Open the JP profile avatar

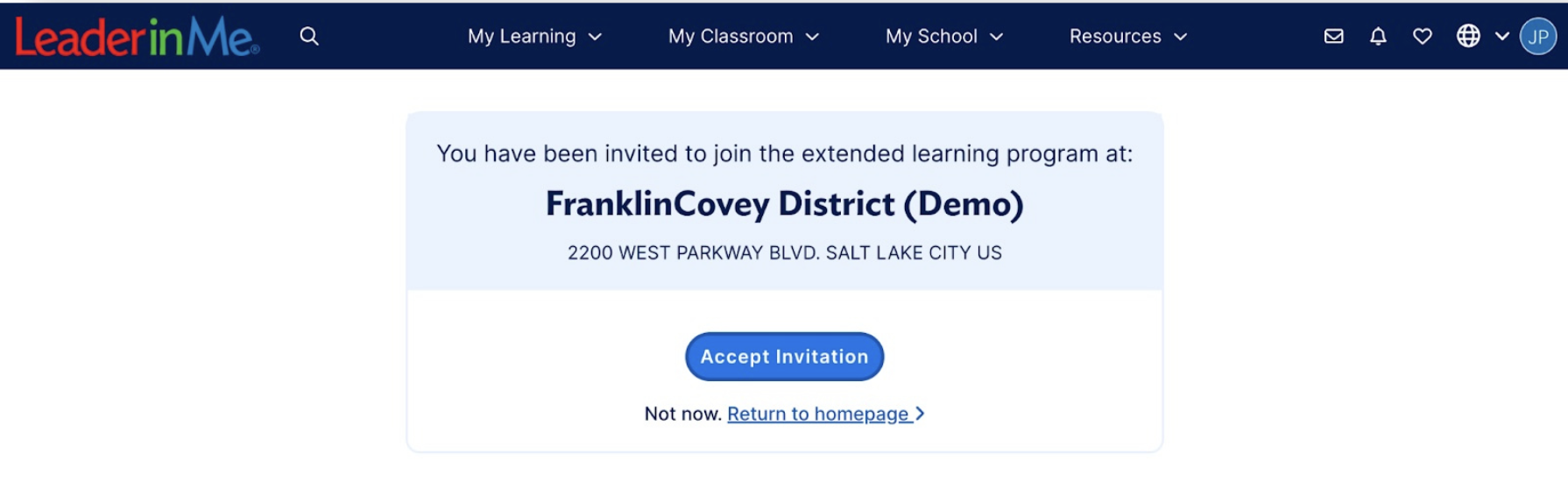coord(1538,36)
